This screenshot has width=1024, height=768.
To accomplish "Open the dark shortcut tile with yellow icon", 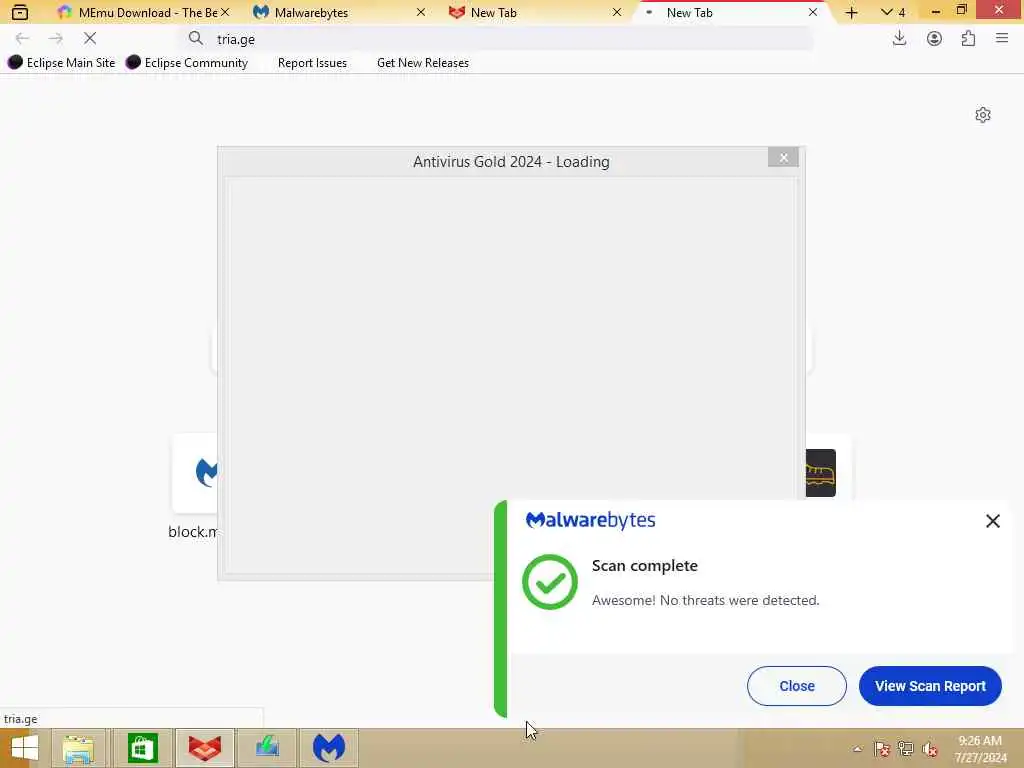I will [821, 473].
